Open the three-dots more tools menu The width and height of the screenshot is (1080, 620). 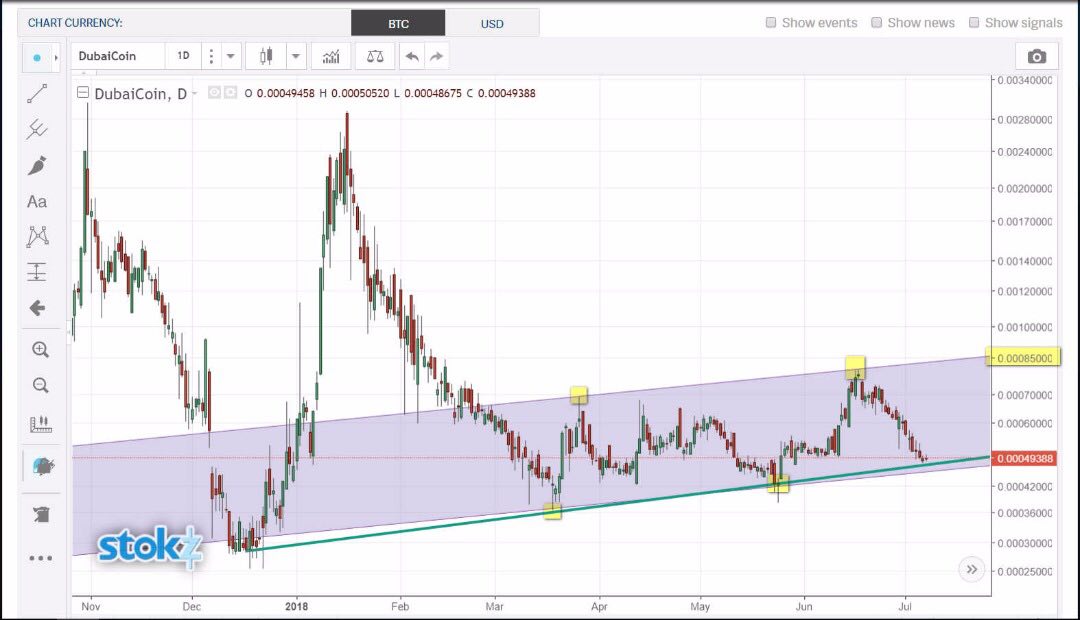tap(40, 558)
